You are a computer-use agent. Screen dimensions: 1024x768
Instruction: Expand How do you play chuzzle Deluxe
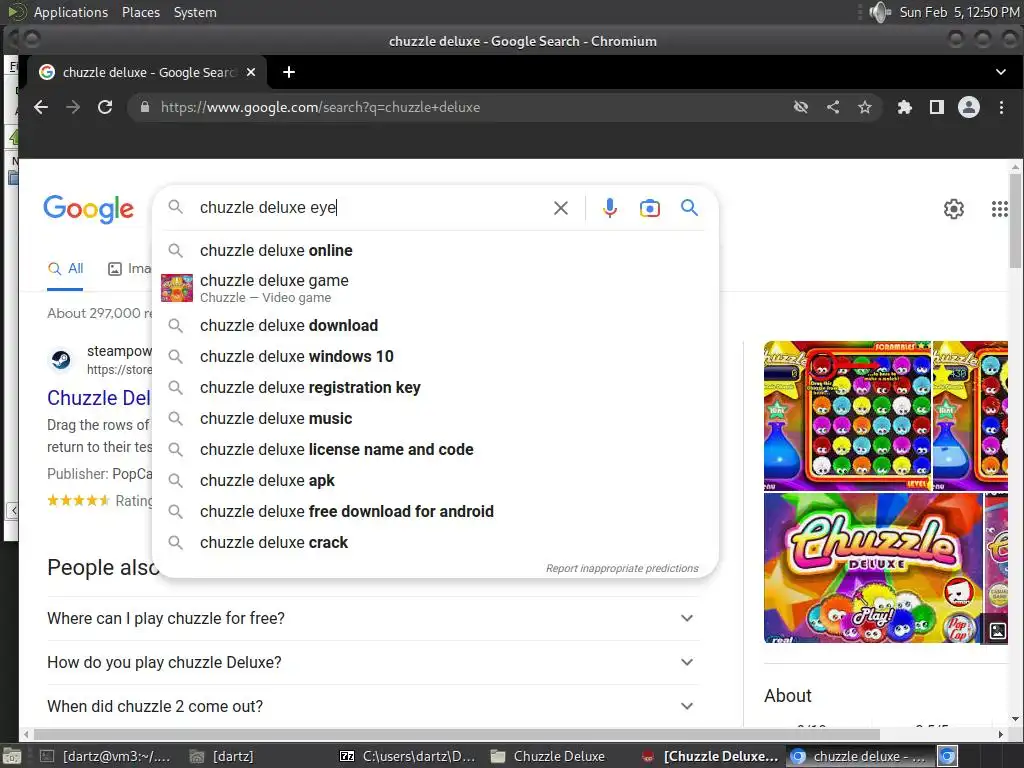click(x=372, y=662)
